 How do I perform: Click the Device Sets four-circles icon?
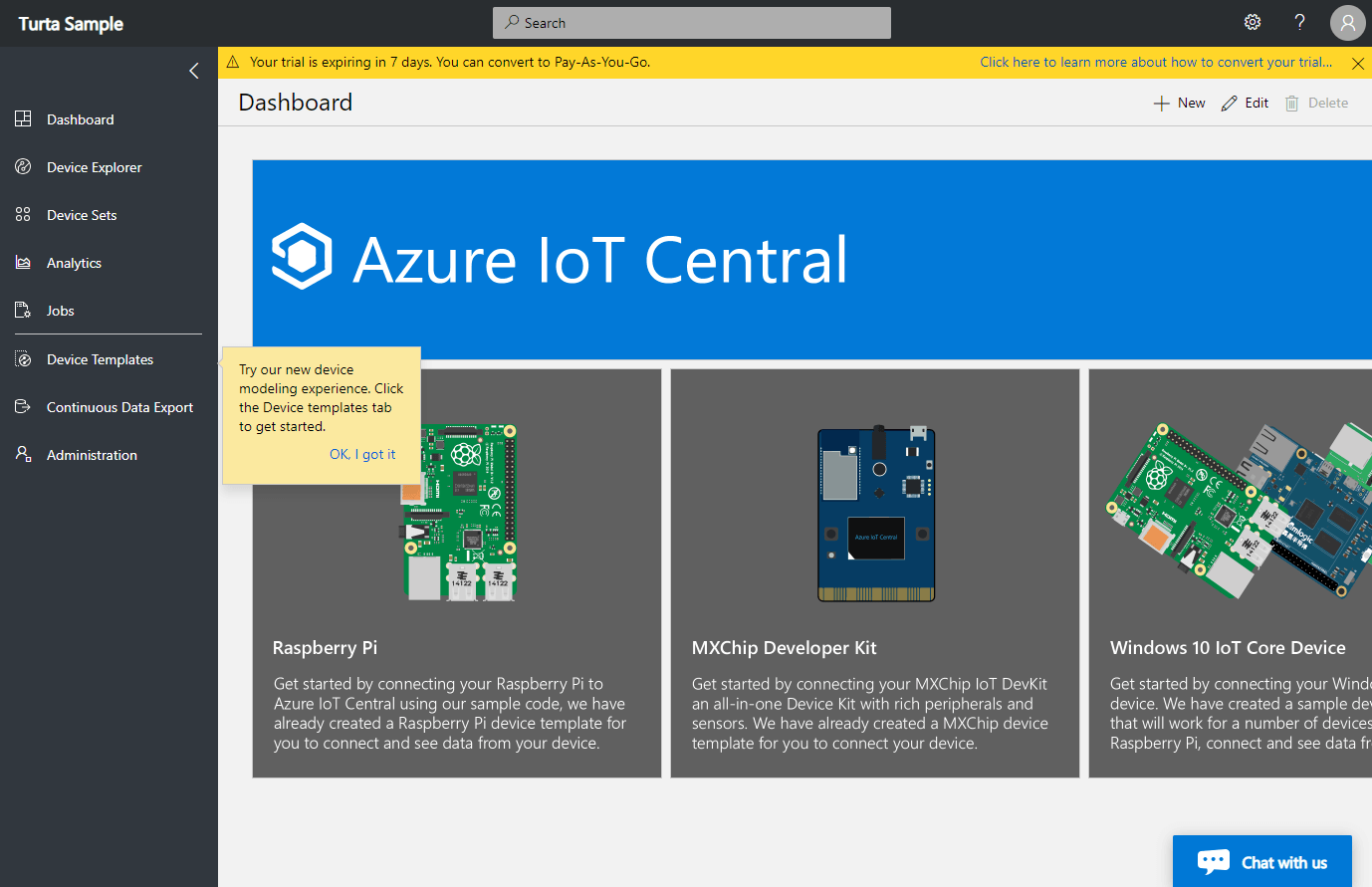[23, 215]
